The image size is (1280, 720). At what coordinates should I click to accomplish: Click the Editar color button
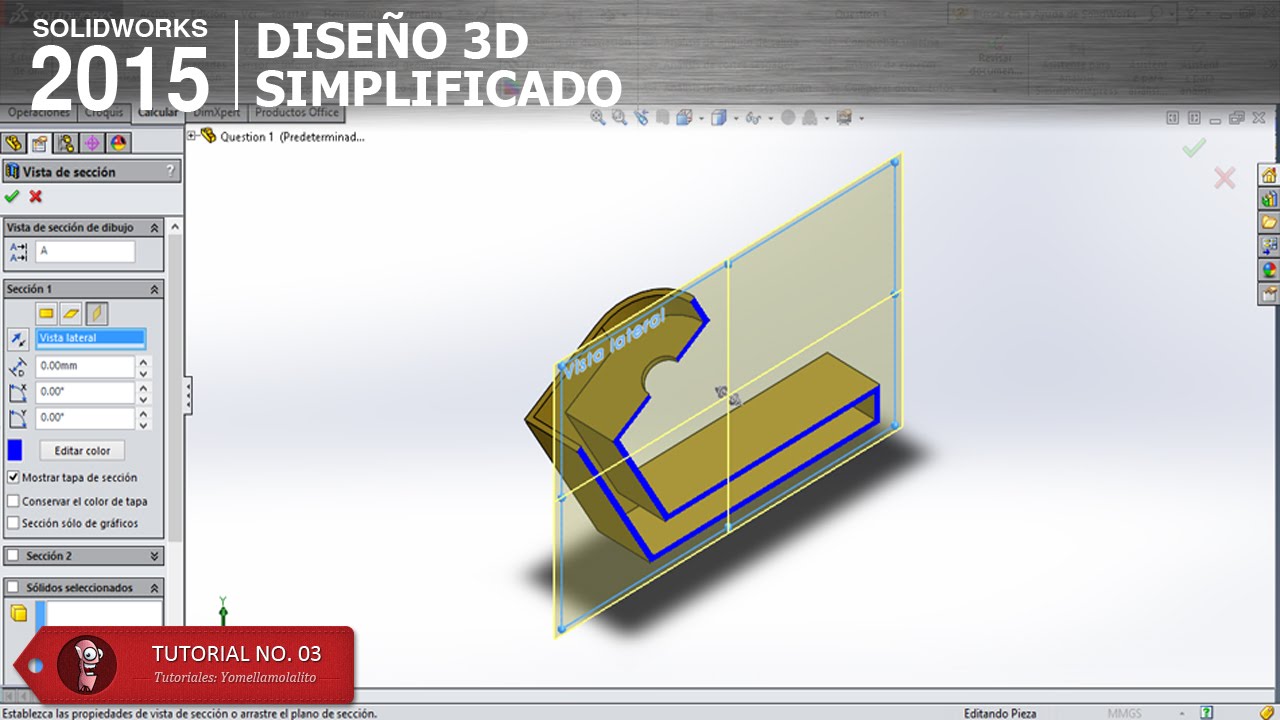(82, 451)
